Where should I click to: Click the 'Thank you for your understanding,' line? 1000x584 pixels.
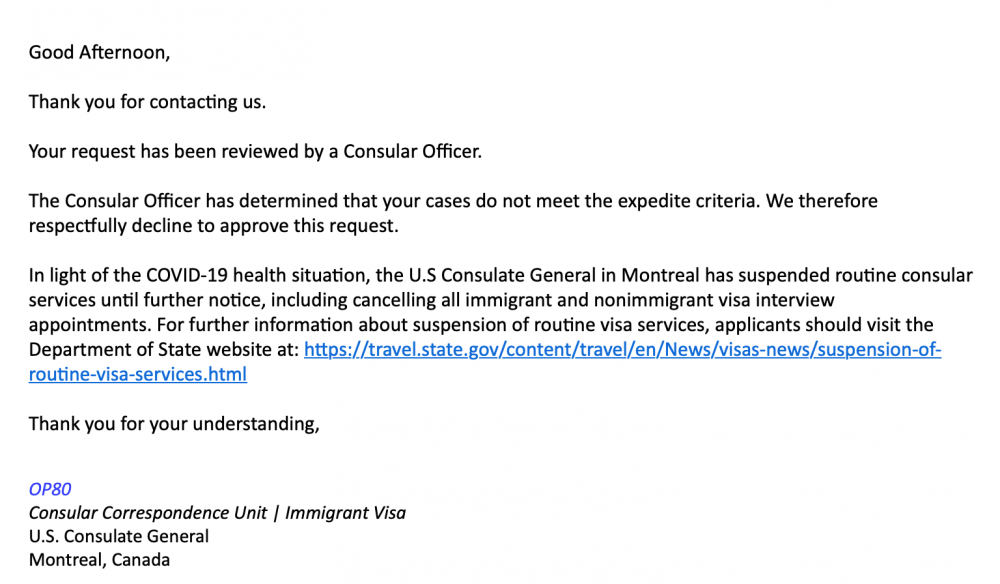174,425
